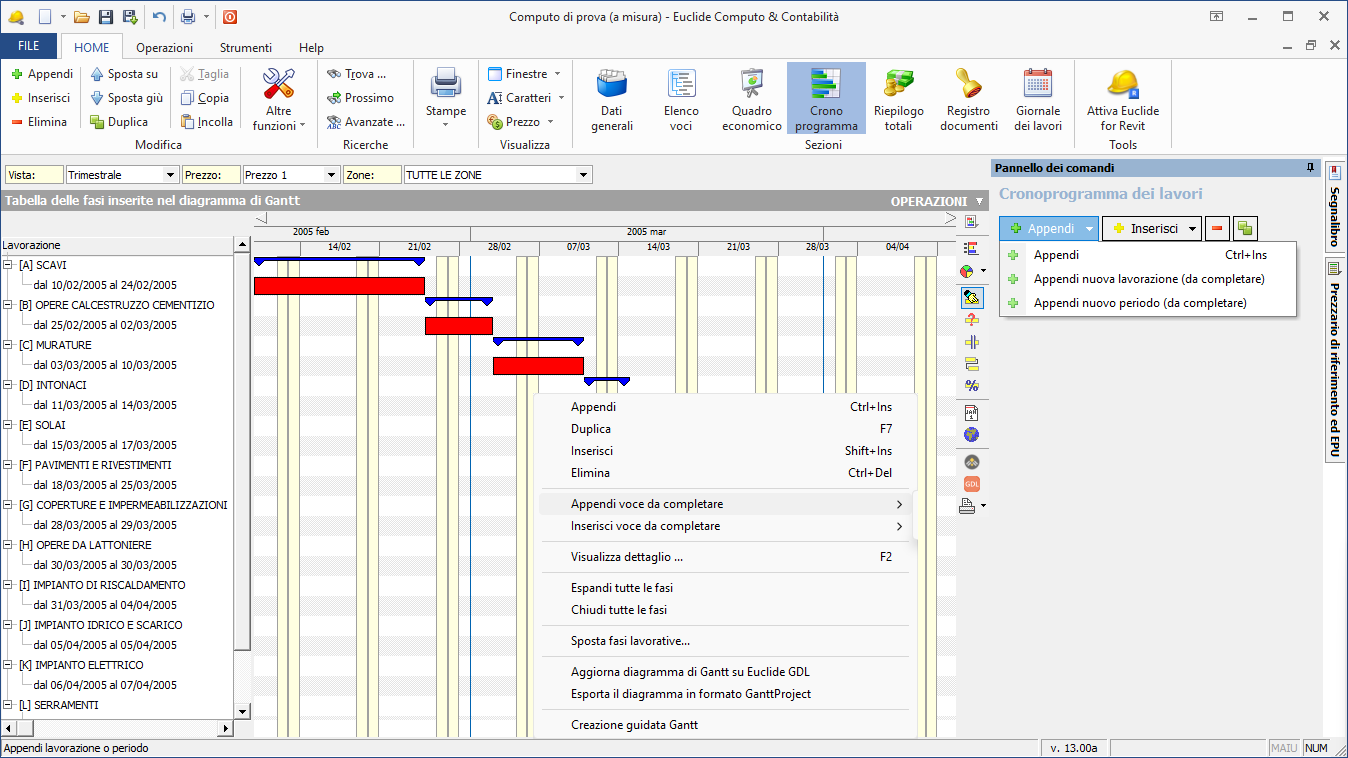Click the Prossimo search button
The height and width of the screenshot is (758, 1348).
pyautogui.click(x=360, y=98)
